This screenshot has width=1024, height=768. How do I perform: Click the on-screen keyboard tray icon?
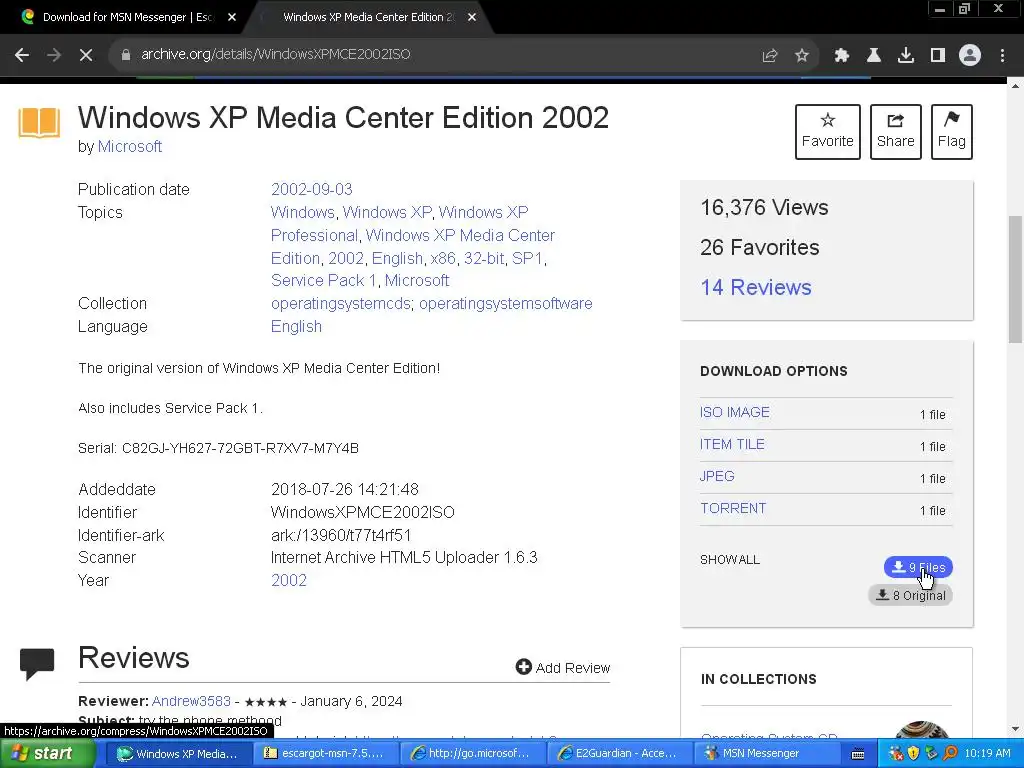pos(859,754)
